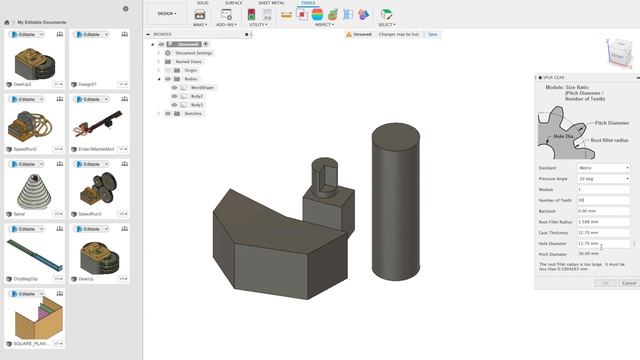Toggle visibility of root Unsaved component
The image size is (640, 360).
tap(161, 44)
